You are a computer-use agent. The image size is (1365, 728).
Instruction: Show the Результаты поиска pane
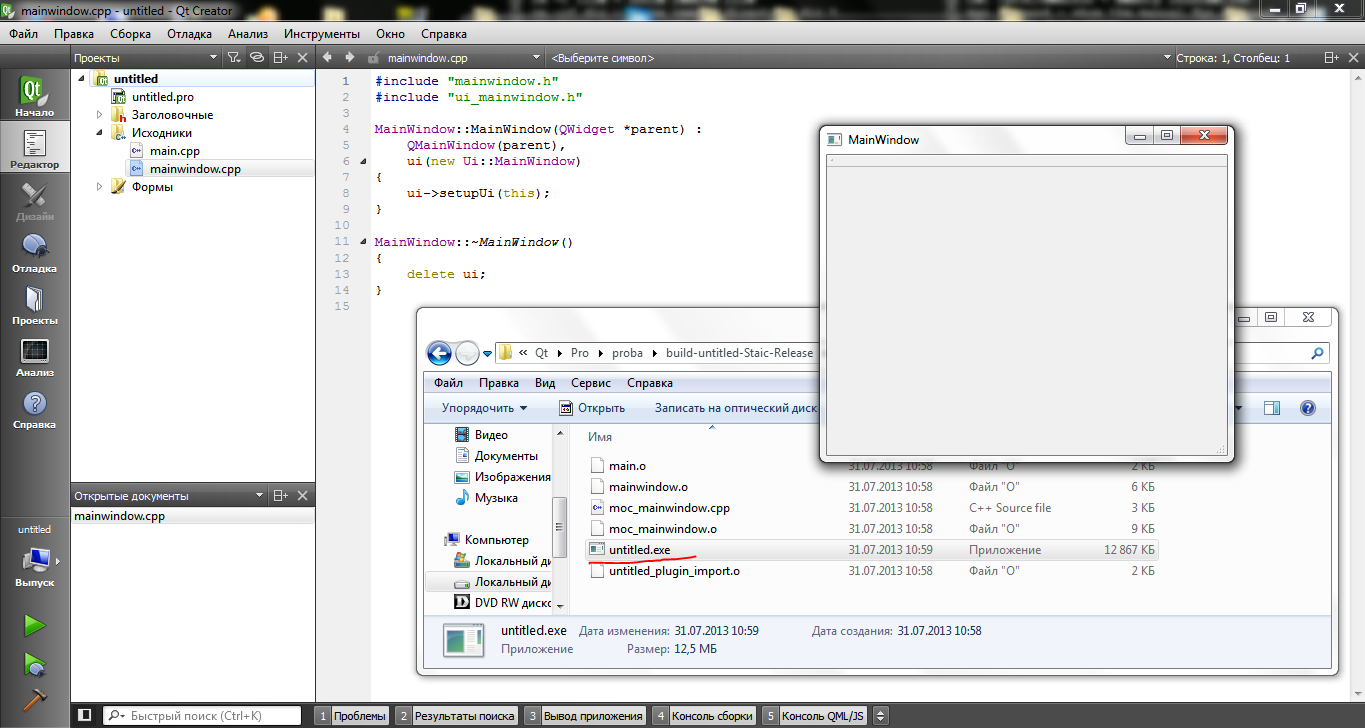456,715
